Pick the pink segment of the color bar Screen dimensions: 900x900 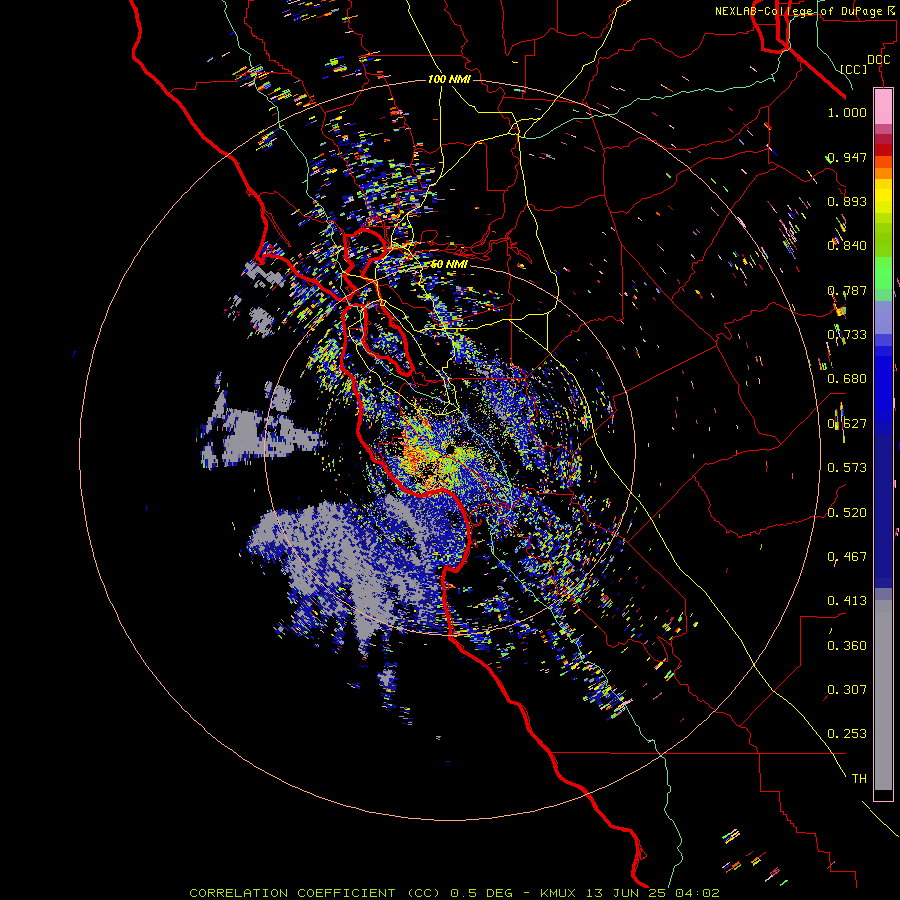tap(883, 106)
